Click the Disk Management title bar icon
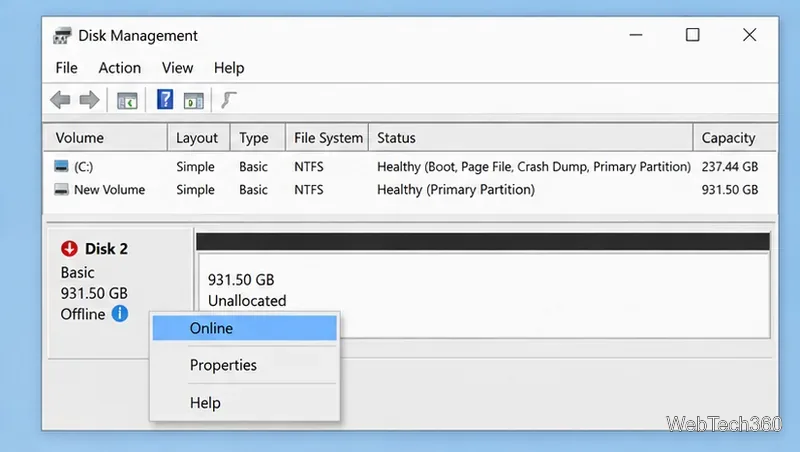This screenshot has height=452, width=800. pos(62,36)
